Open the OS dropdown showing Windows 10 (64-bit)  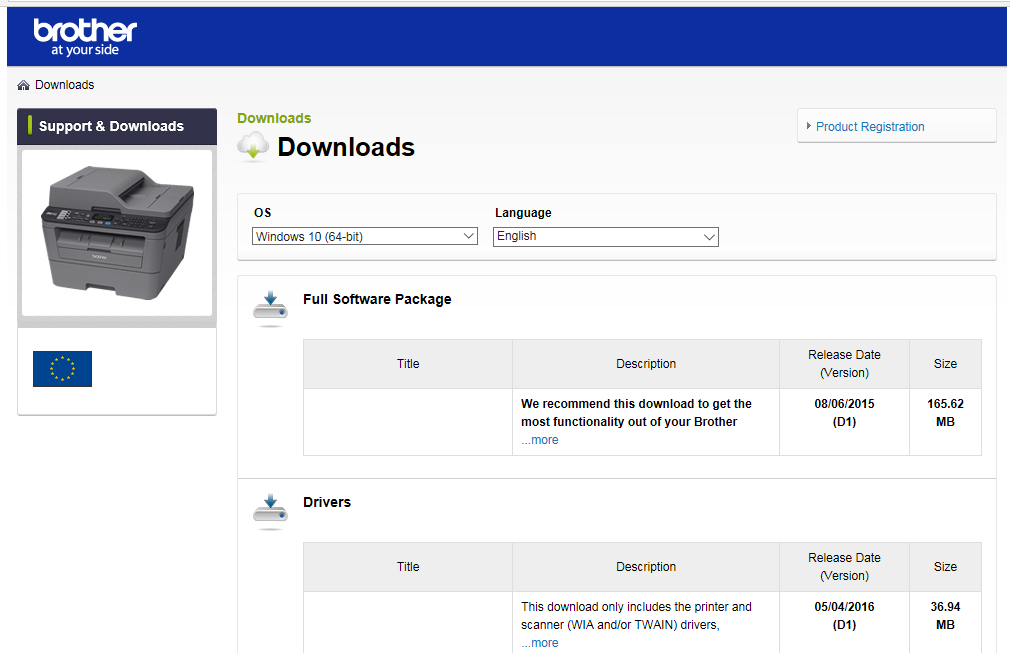coord(365,236)
